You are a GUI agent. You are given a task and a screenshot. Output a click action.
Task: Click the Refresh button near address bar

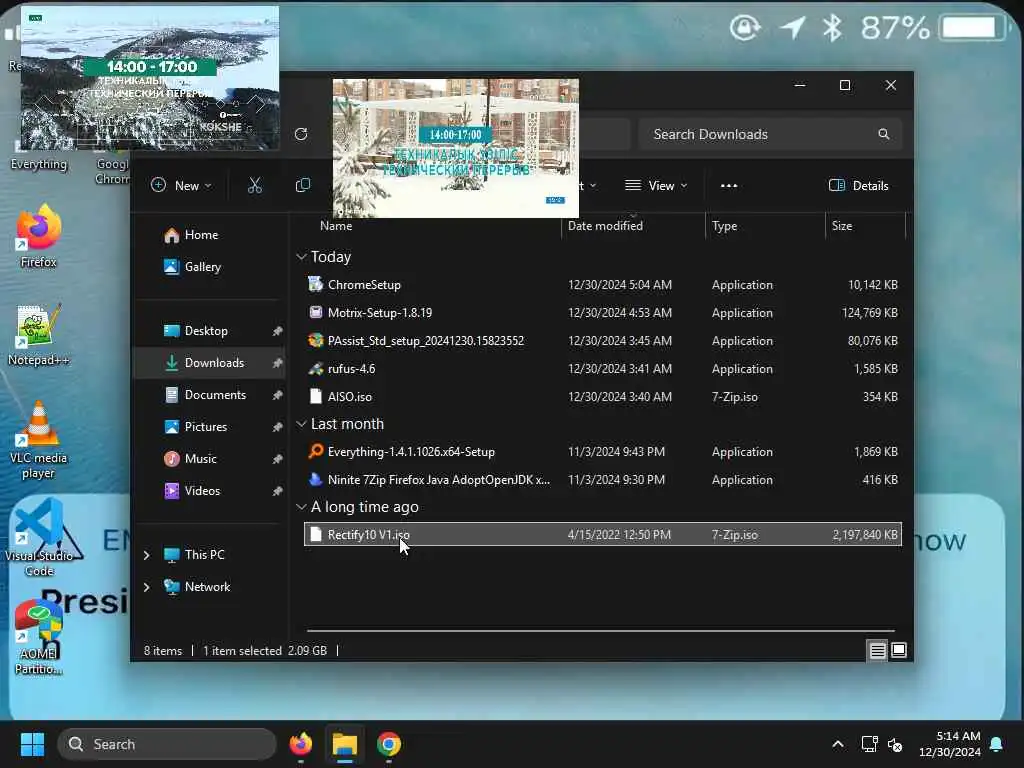tap(300, 135)
